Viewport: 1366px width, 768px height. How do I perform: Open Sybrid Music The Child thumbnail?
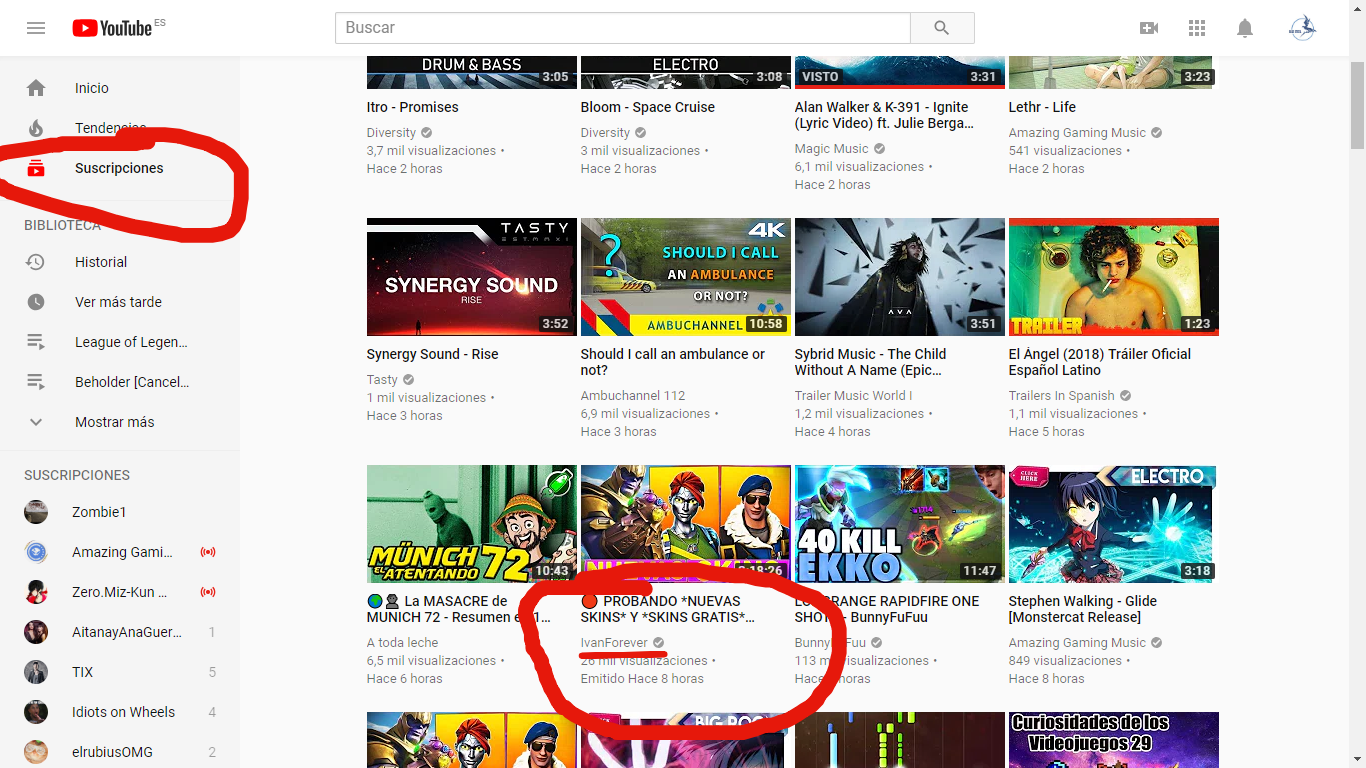tap(900, 277)
